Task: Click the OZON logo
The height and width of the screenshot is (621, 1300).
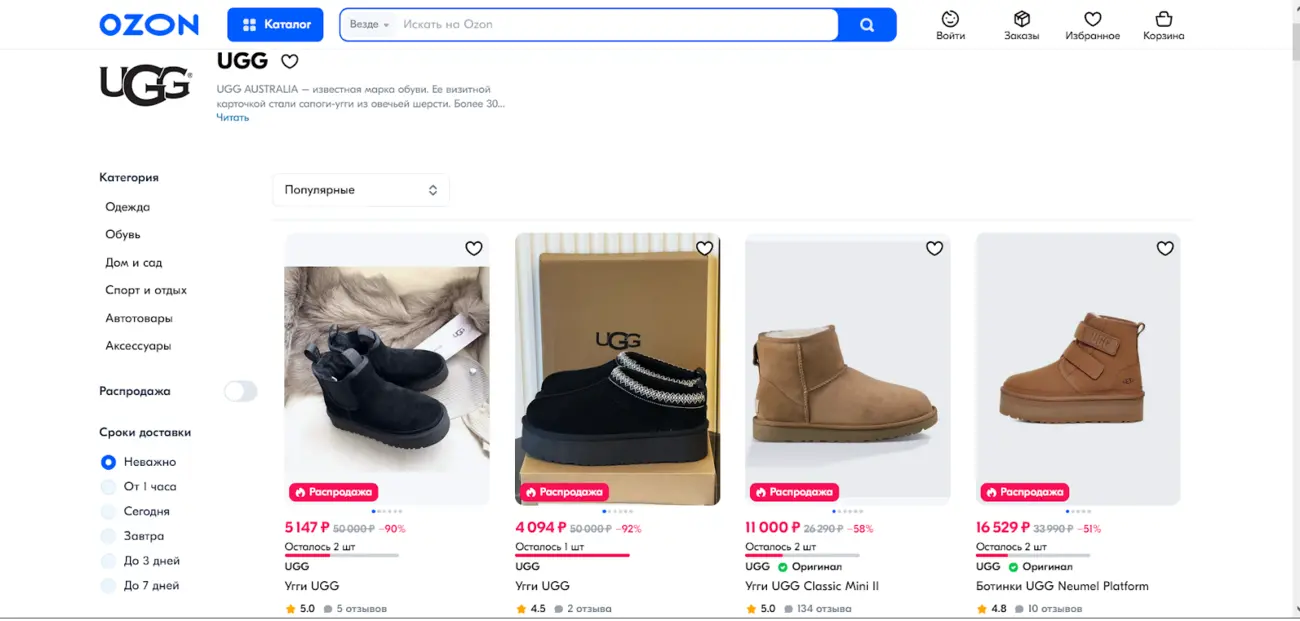Action: (149, 25)
